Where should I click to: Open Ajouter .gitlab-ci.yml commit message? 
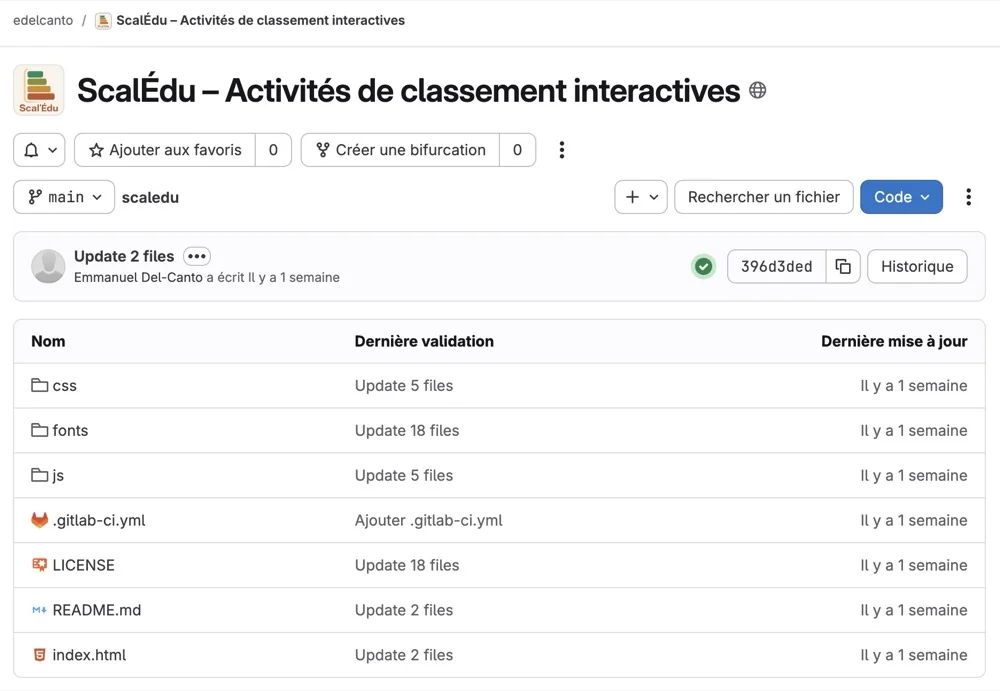click(429, 521)
